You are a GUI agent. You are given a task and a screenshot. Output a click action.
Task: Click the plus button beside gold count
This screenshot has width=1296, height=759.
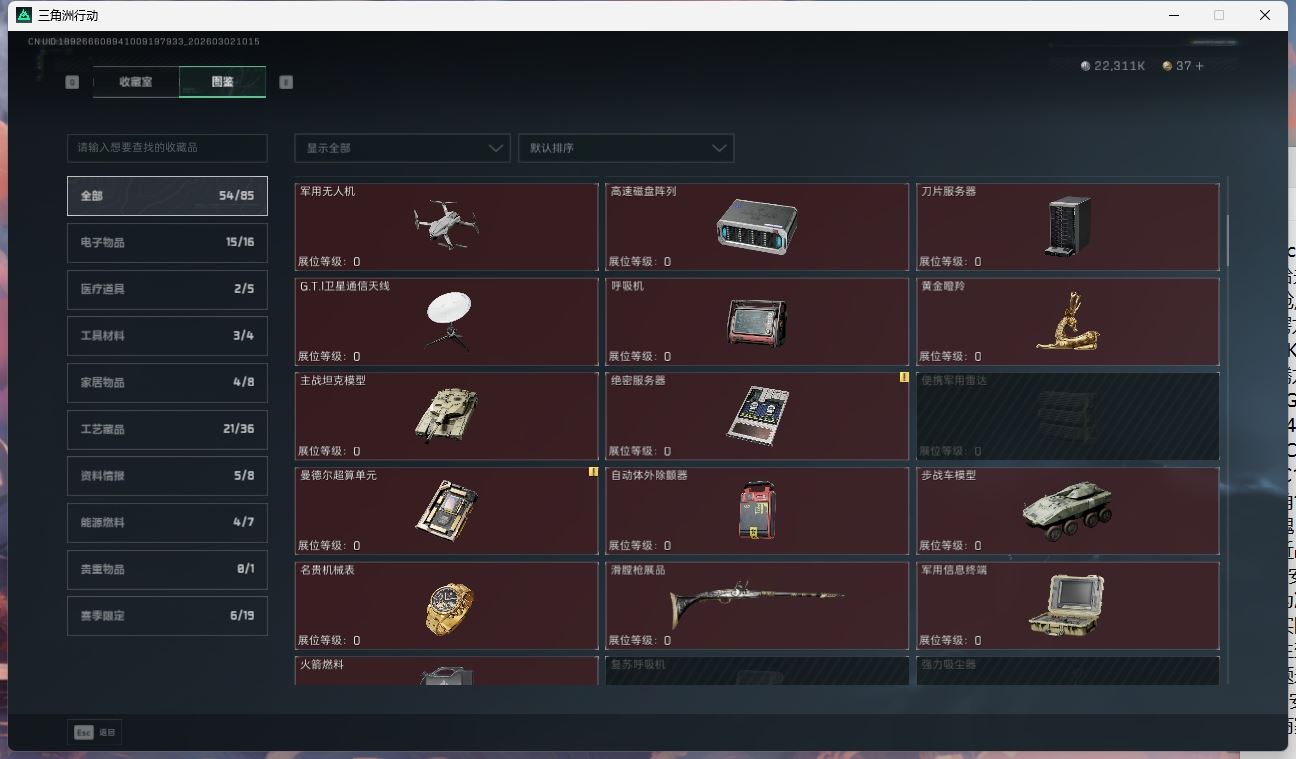click(x=1199, y=66)
